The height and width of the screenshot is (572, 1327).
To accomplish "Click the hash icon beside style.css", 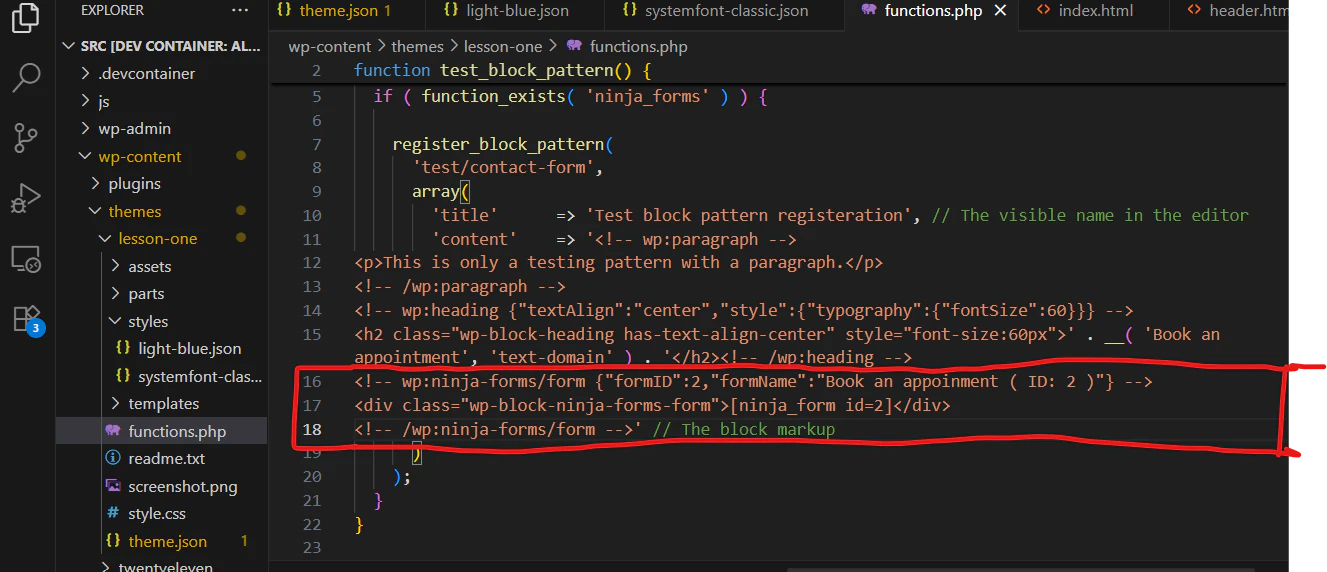I will click(x=113, y=514).
